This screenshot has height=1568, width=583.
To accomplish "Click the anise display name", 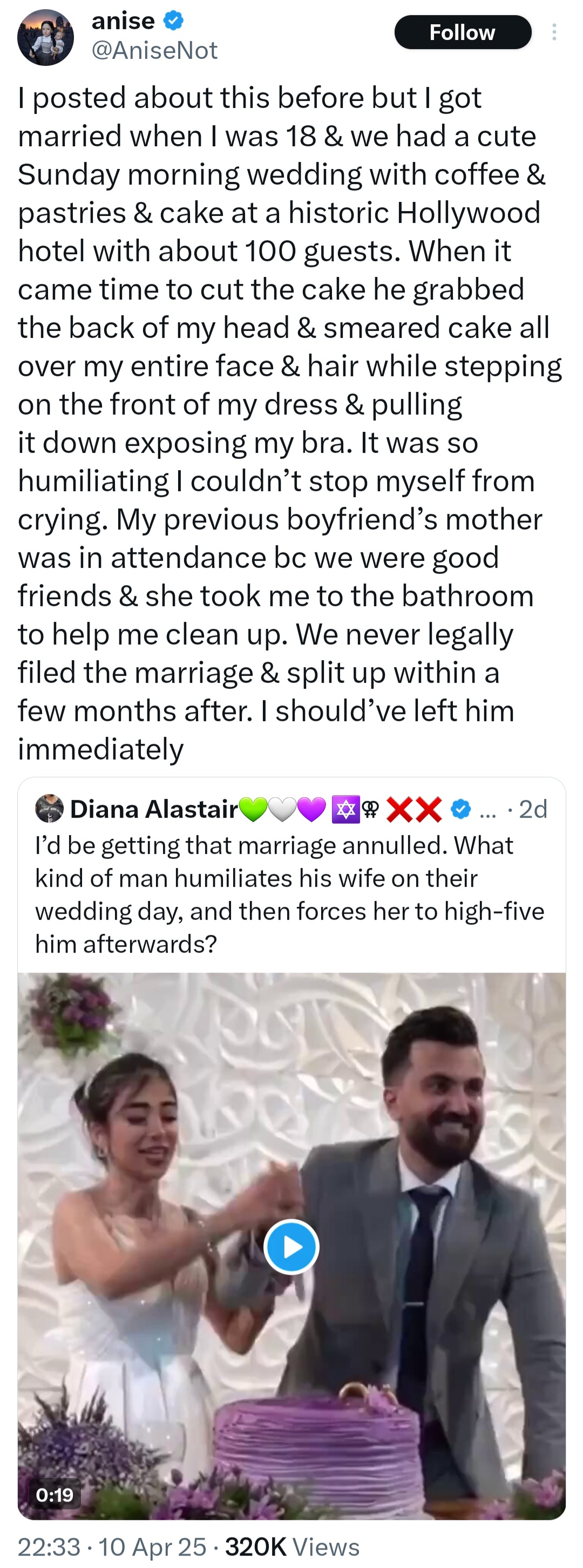I will 123,21.
